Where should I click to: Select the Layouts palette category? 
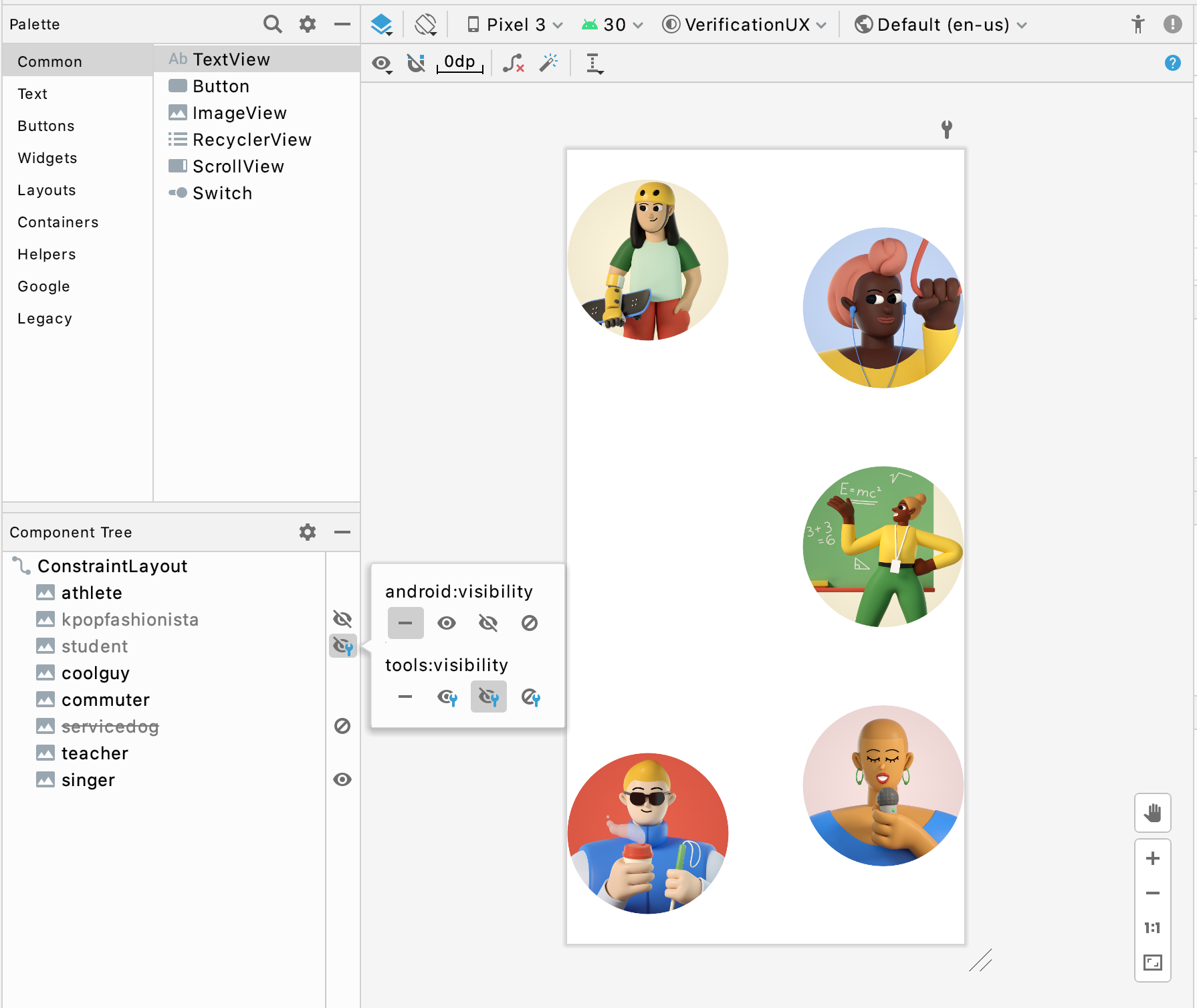click(78, 190)
